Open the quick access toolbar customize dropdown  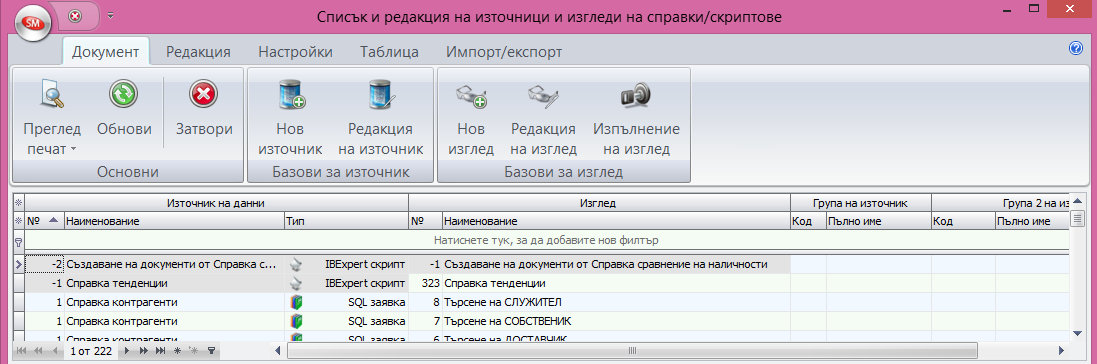click(x=110, y=15)
